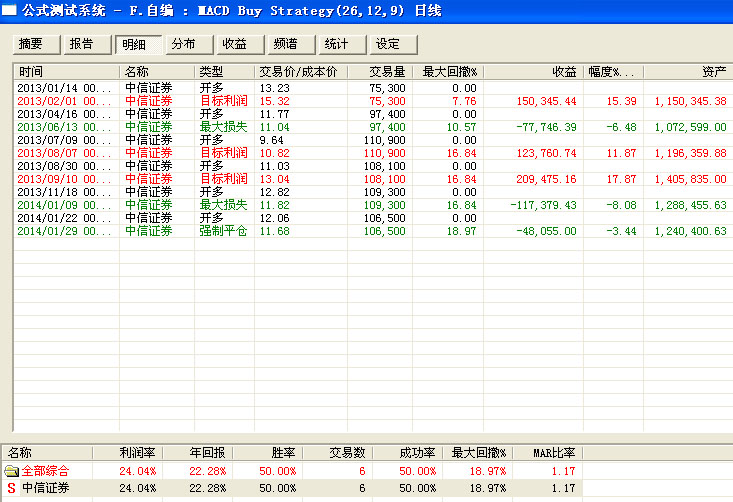This screenshot has width=733, height=502.
Task: Select the 2014/01/09 row date
Action: click(64, 205)
